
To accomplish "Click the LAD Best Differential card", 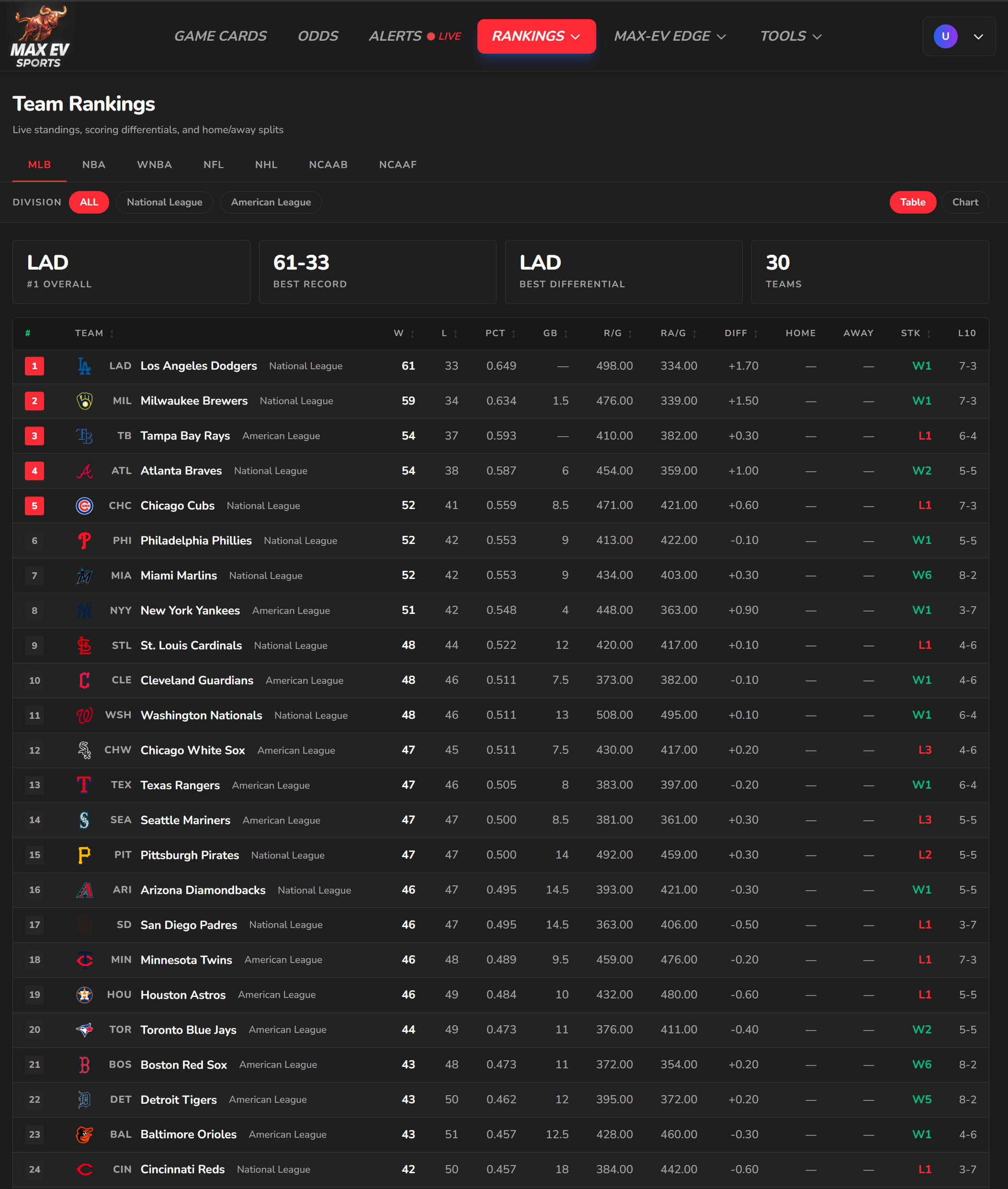I will [623, 272].
